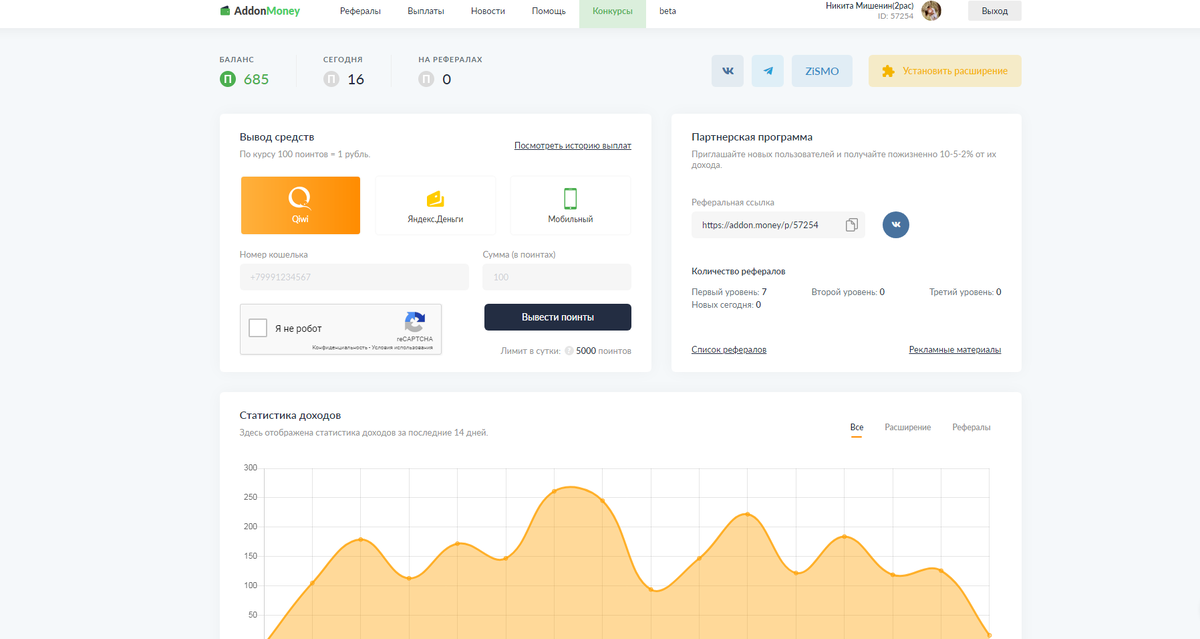
Task: Open the Рефералы menu item
Action: 360,11
